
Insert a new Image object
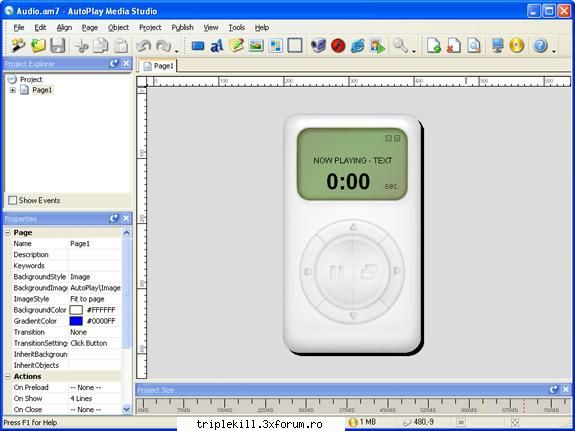pyautogui.click(x=256, y=46)
